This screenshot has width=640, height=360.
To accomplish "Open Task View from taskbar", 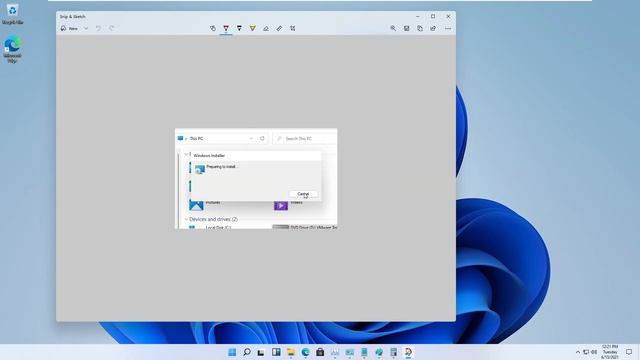I will [261, 352].
